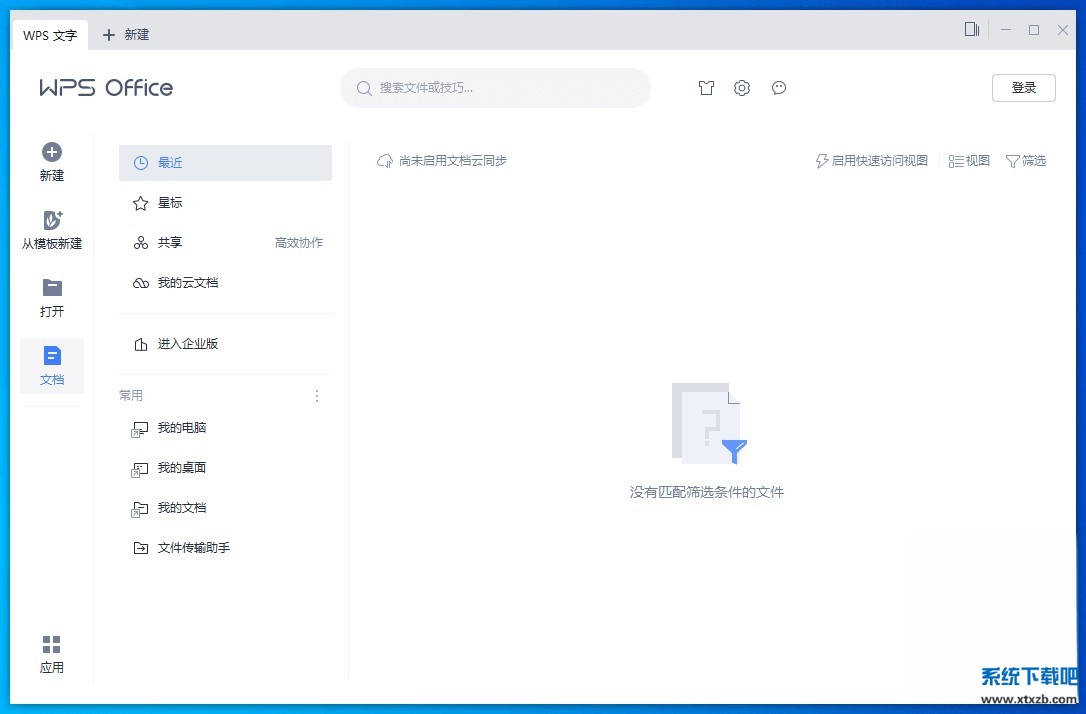Enable quick access view toggle
Screen dimensions: 1086x714
click(872, 161)
